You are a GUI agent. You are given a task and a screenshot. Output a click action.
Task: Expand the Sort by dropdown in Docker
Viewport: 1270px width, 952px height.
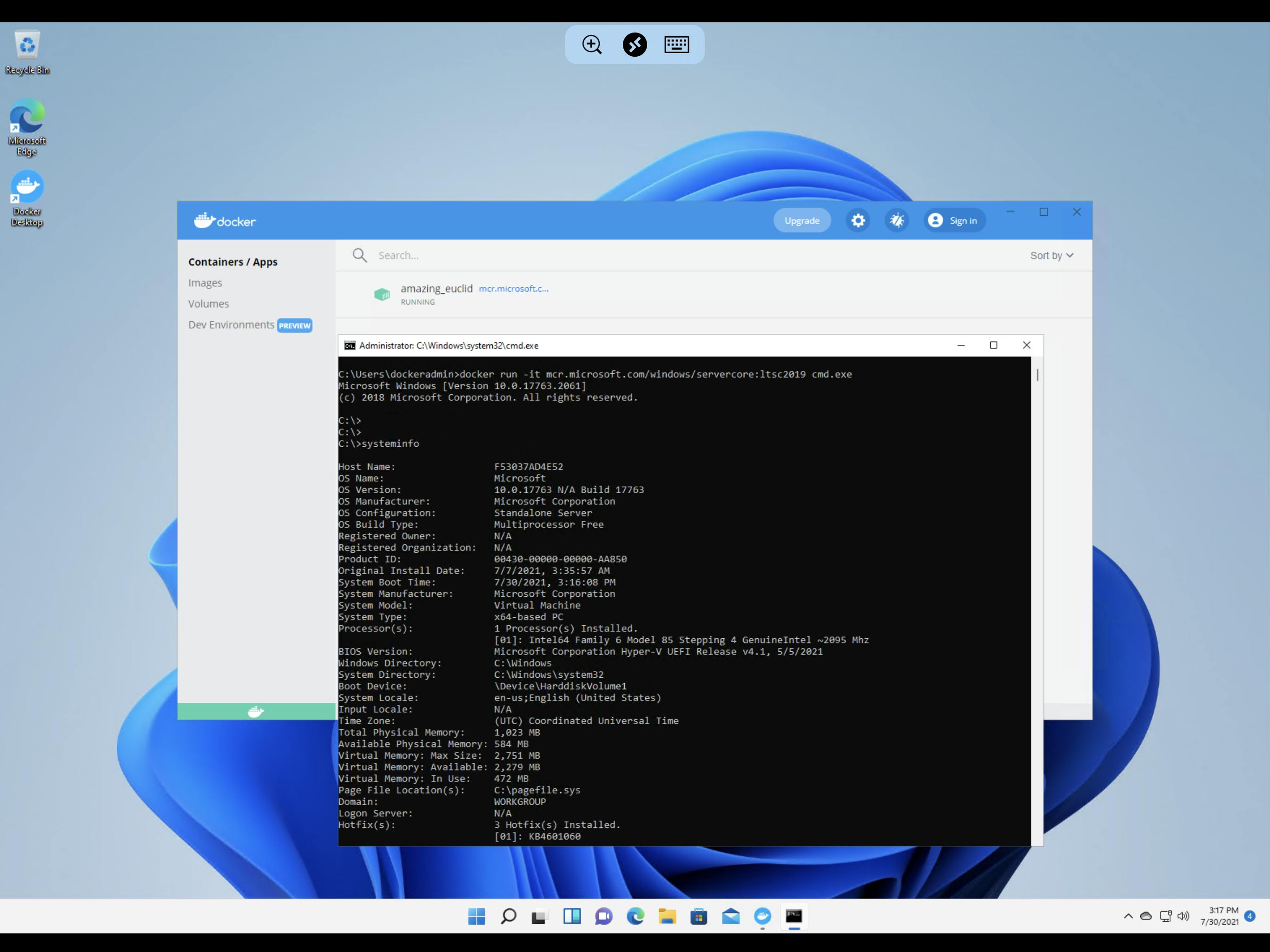point(1053,255)
